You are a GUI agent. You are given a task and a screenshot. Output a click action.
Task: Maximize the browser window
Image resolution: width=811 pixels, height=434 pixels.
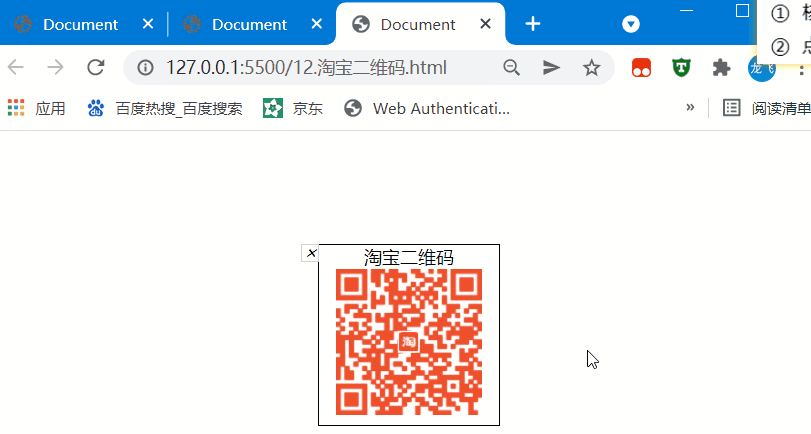(x=742, y=10)
